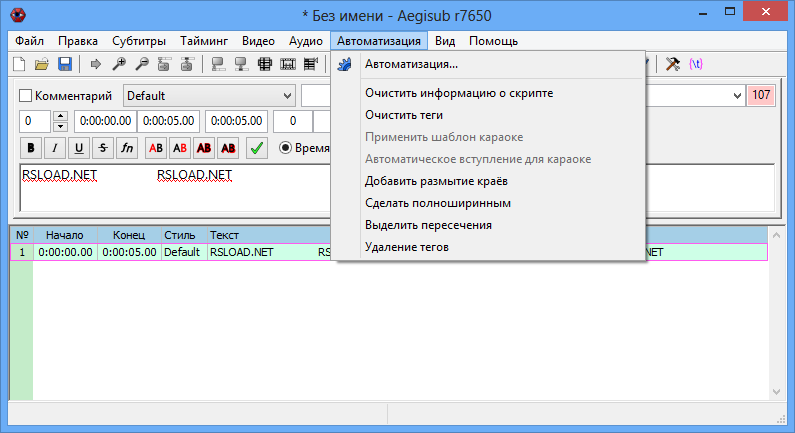Open the Аудио menu
The height and width of the screenshot is (433, 795).
pos(306,41)
